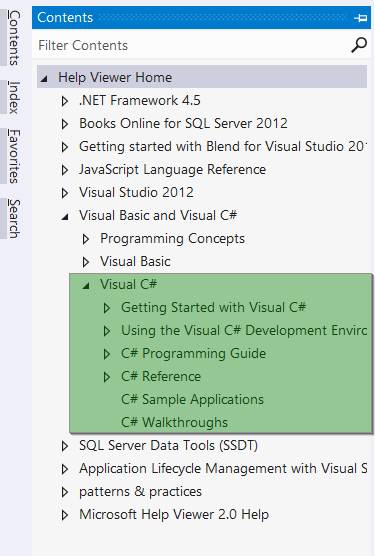Open Using the Visual C# Development Environment topic

click(244, 330)
